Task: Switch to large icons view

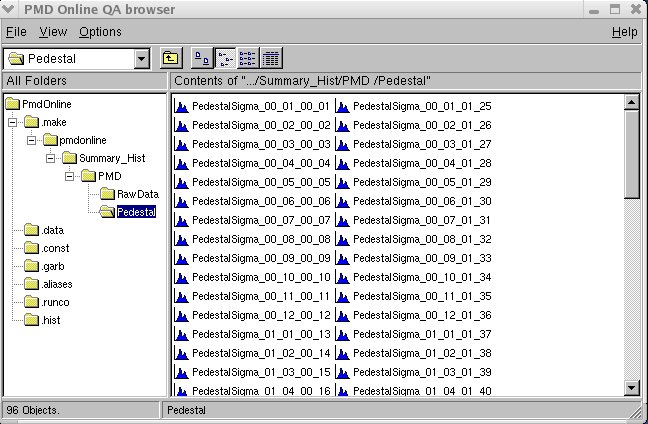Action: tap(202, 58)
